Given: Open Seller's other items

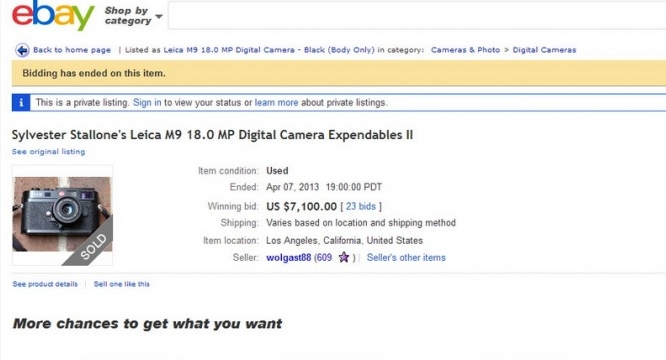Looking at the screenshot, I should (x=406, y=258).
